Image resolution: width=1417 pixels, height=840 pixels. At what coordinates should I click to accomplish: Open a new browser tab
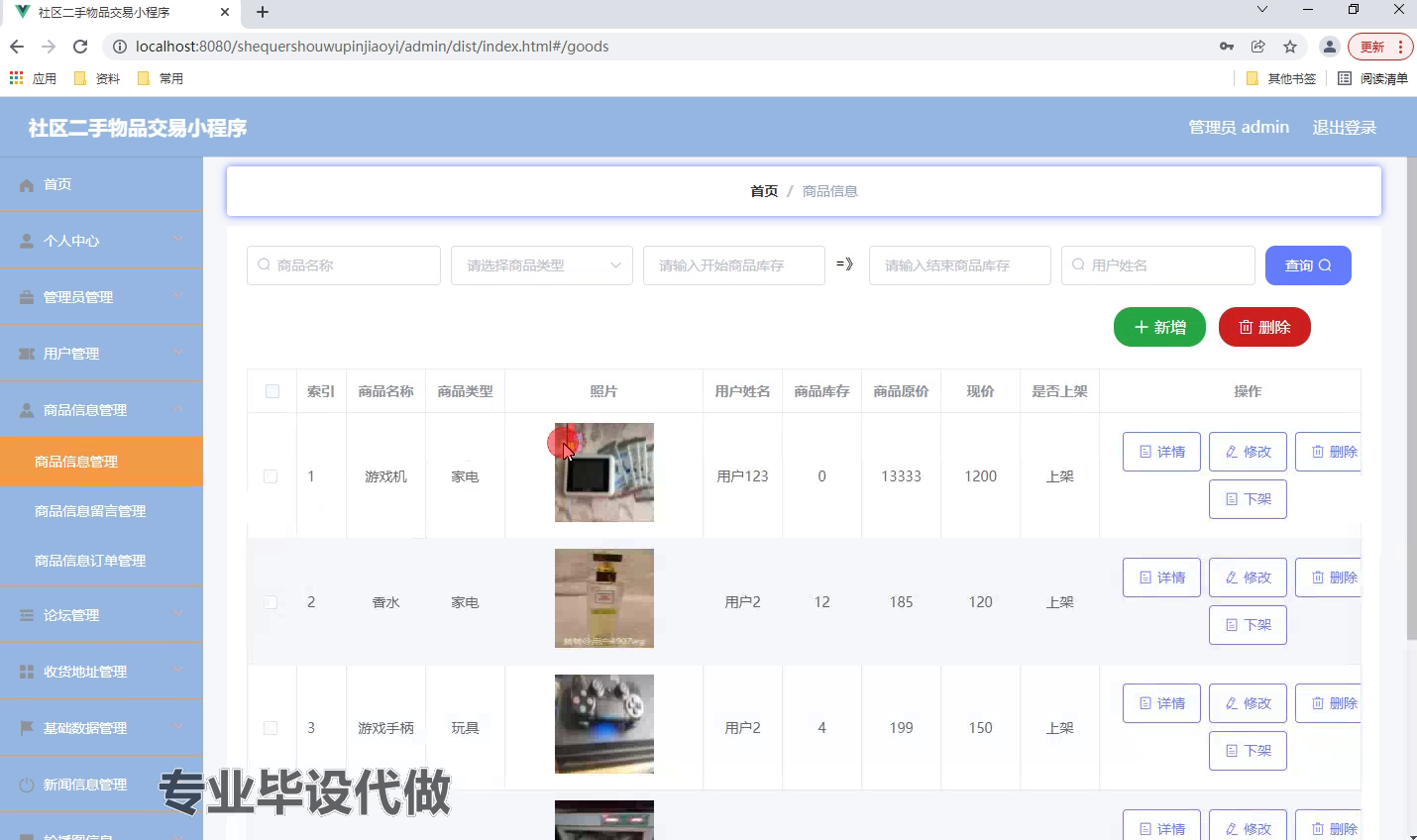point(263,12)
